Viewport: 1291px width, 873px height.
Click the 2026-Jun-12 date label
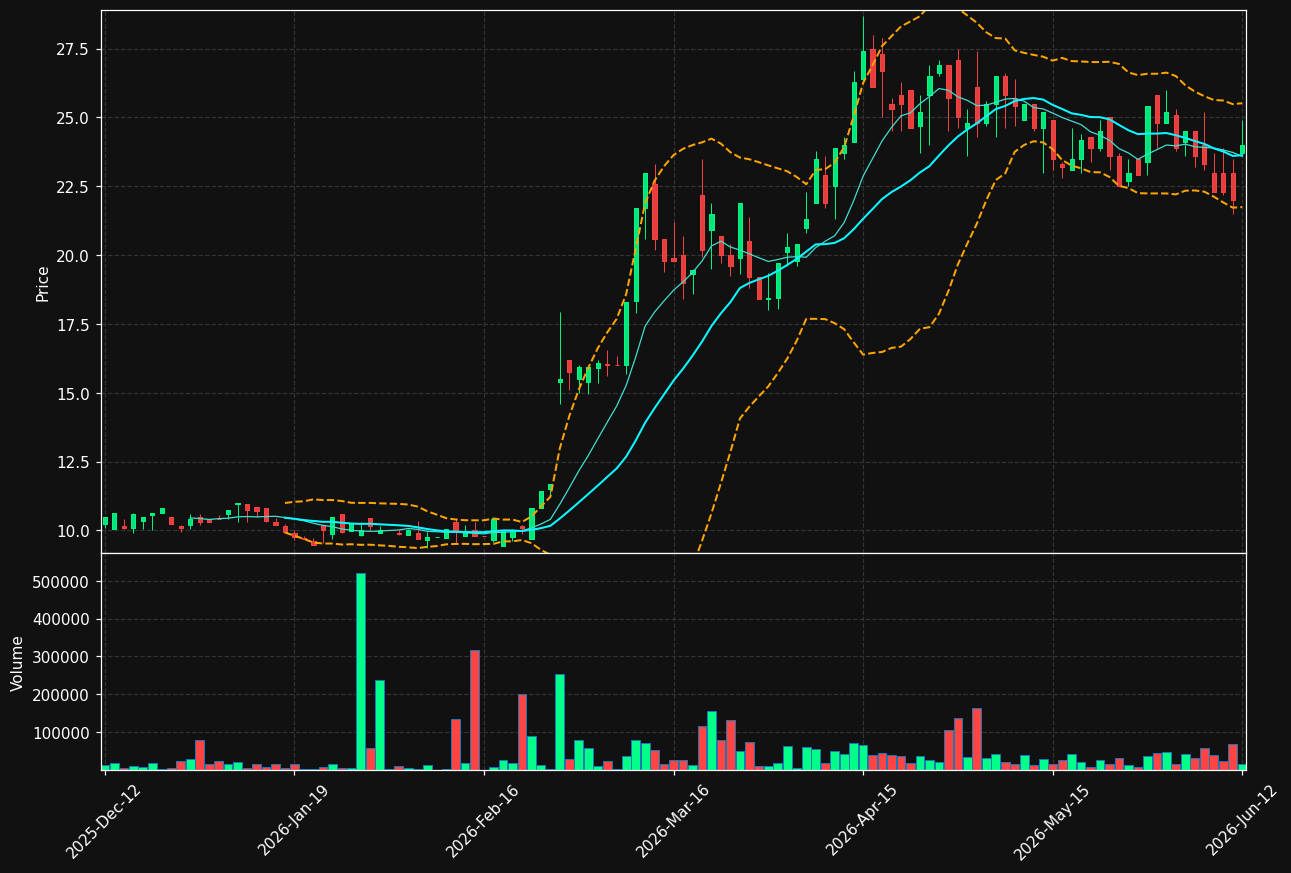[x=1242, y=820]
